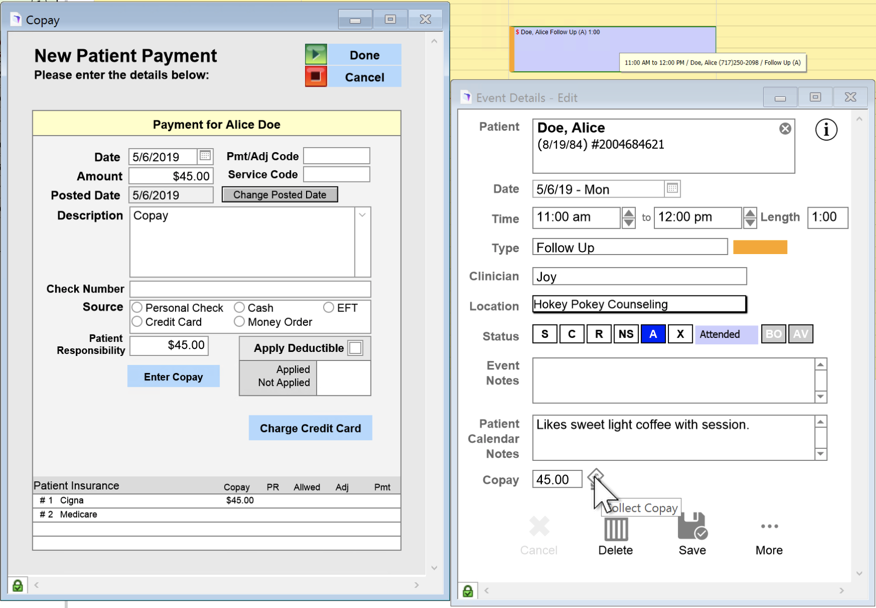Click the orange appointment type color swatch
Screen dimensions: 876x608
pos(760,247)
